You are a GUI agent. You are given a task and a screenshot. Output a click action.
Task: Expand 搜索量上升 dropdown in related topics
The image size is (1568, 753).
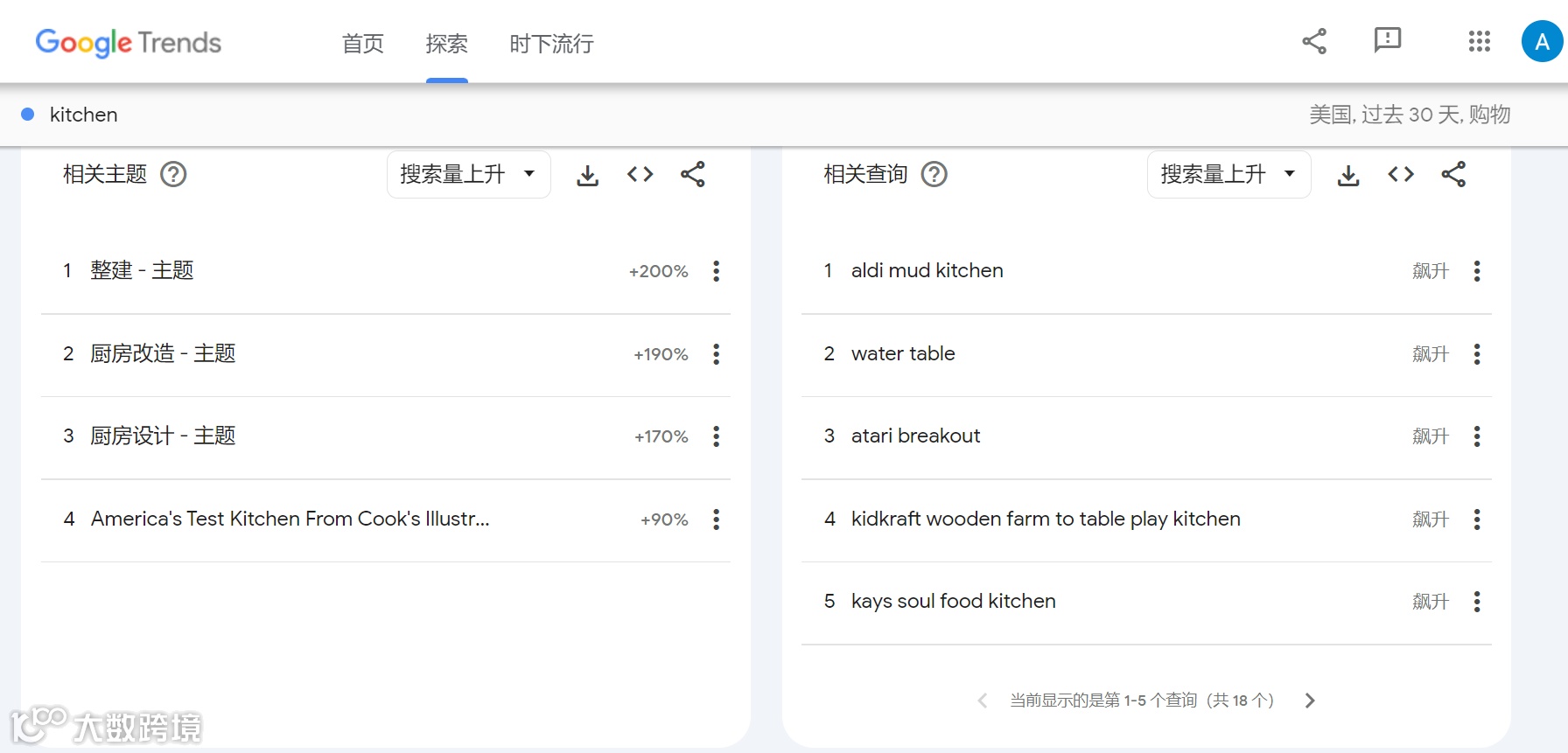click(468, 175)
